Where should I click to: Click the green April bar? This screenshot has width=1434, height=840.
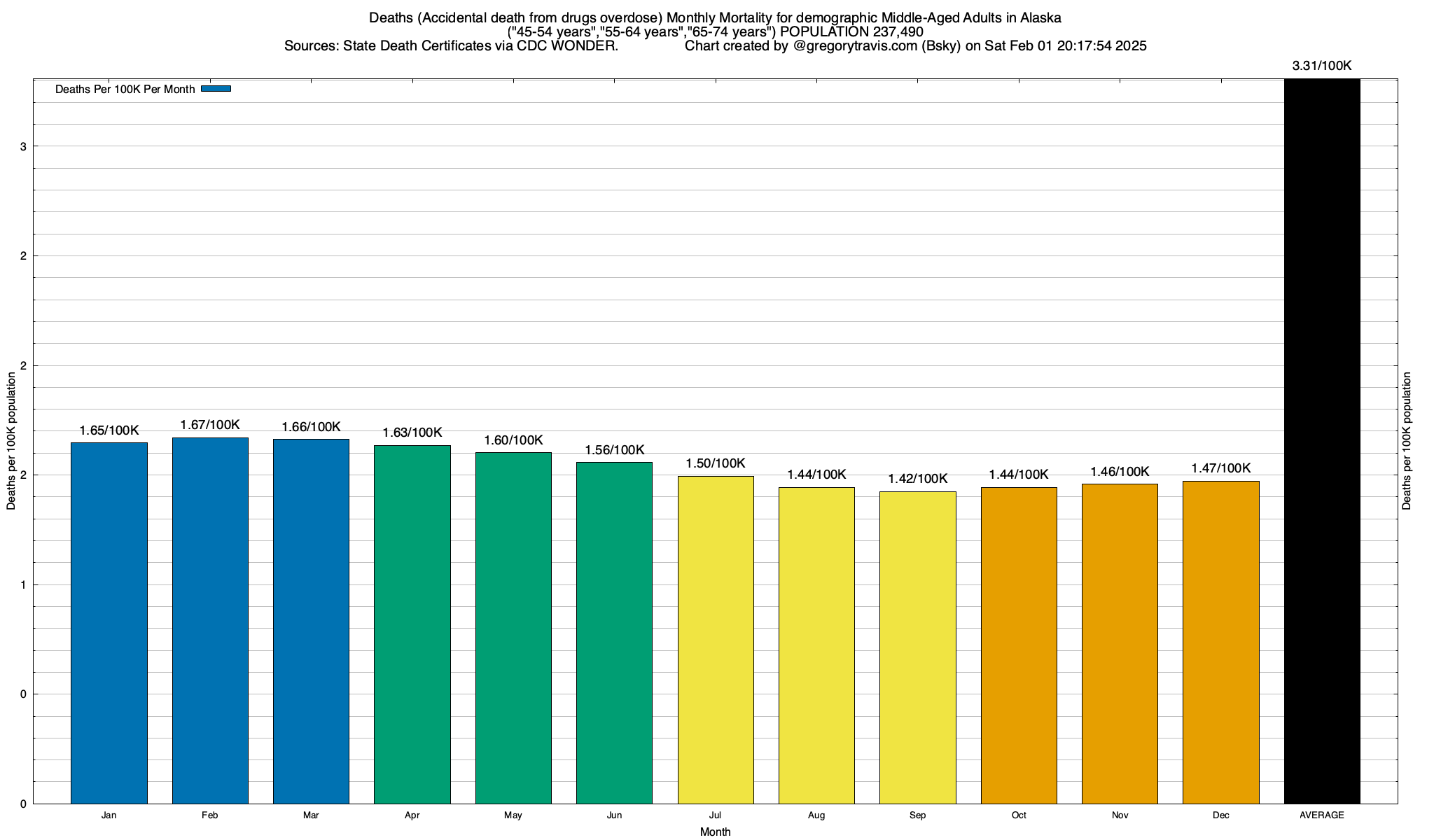click(x=412, y=624)
